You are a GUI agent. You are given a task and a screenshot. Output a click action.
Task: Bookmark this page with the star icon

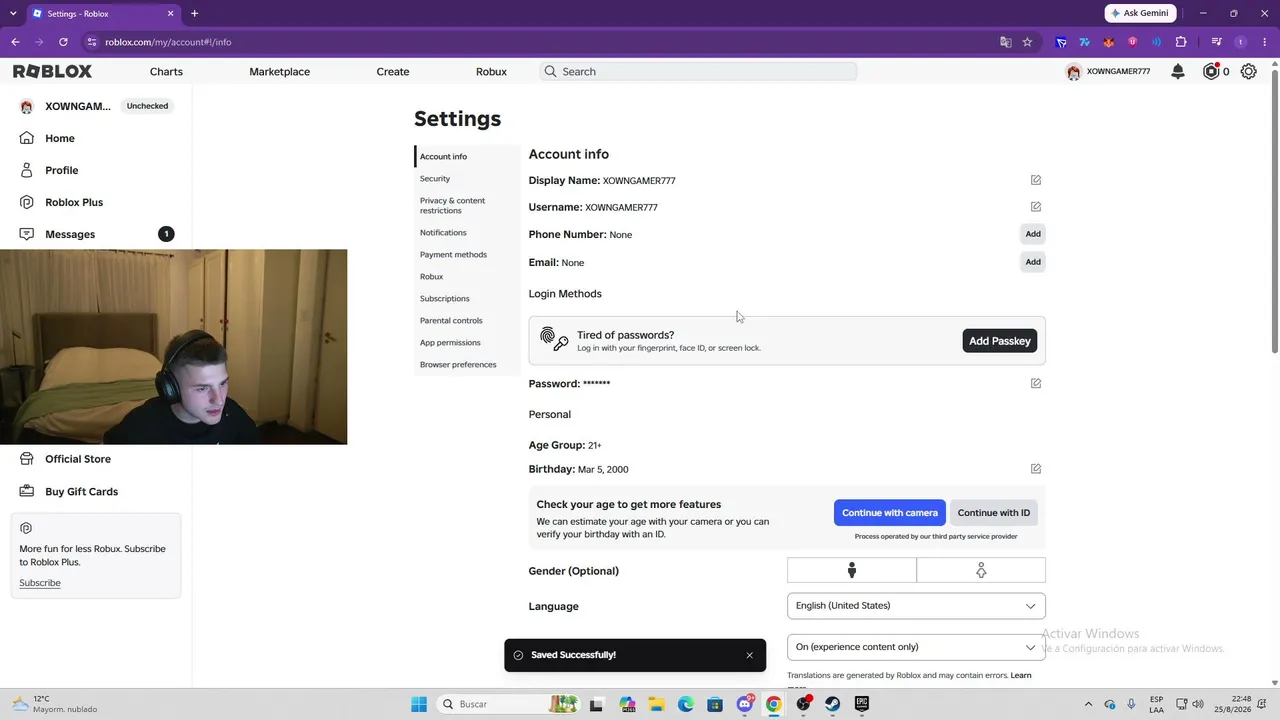tap(1027, 42)
